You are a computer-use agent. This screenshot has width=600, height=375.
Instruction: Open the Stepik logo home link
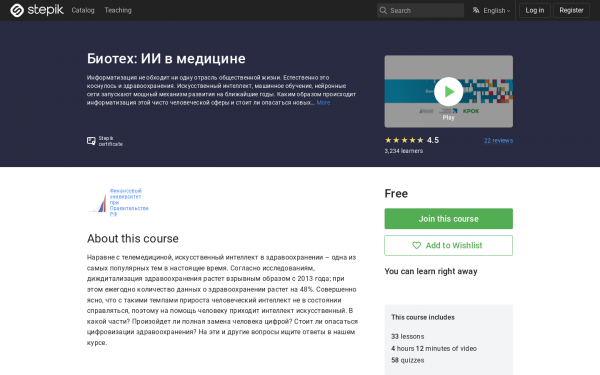pyautogui.click(x=37, y=10)
